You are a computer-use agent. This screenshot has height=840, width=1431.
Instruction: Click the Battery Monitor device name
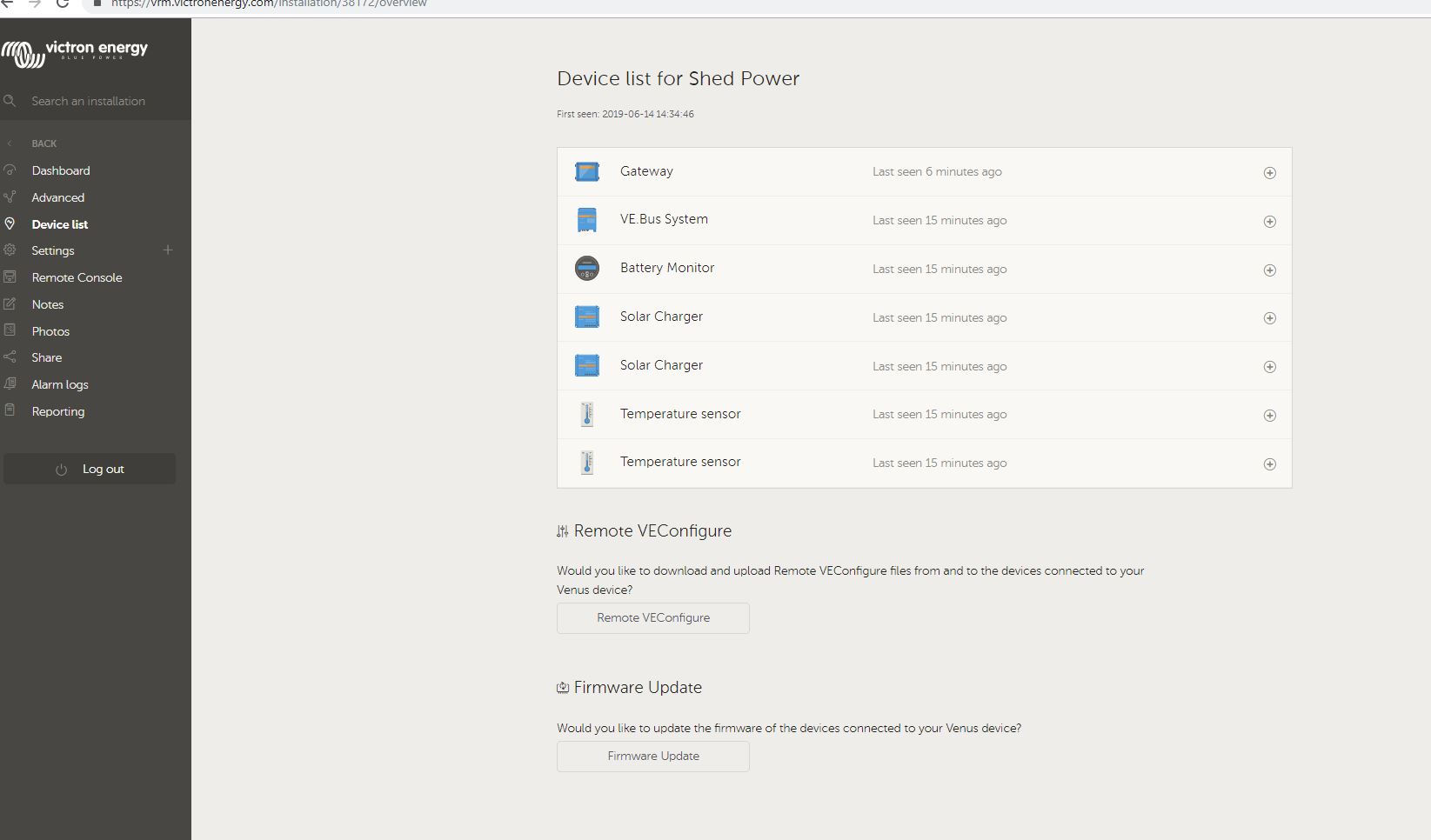(x=667, y=268)
